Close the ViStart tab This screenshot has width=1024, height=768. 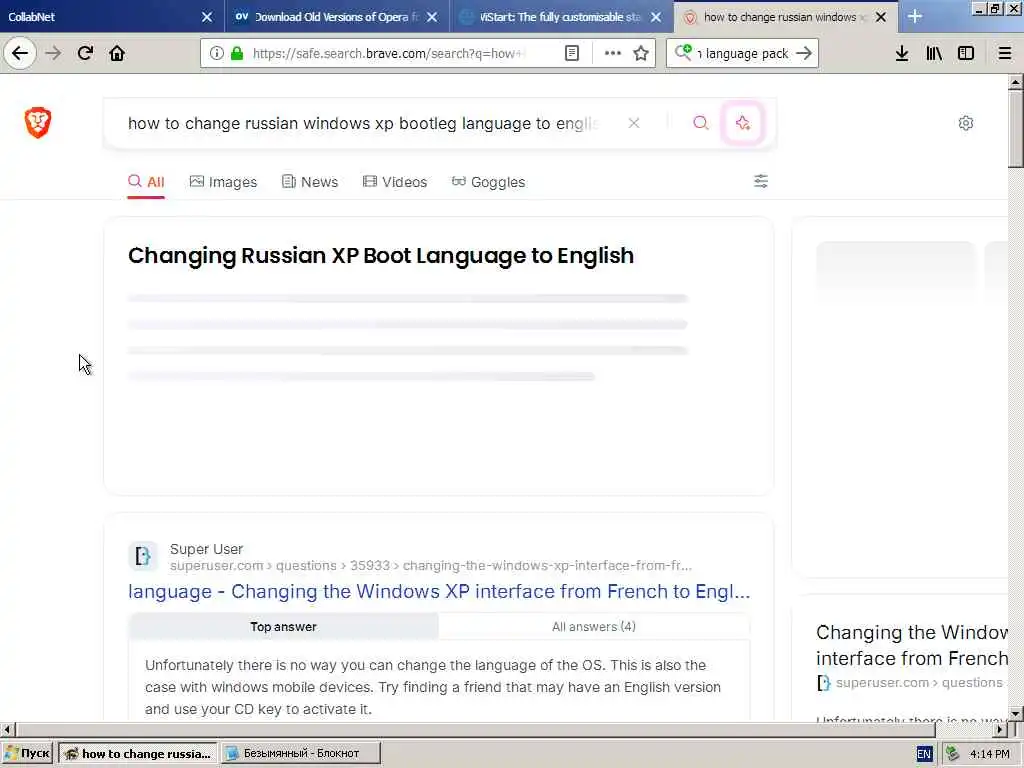coord(656,17)
